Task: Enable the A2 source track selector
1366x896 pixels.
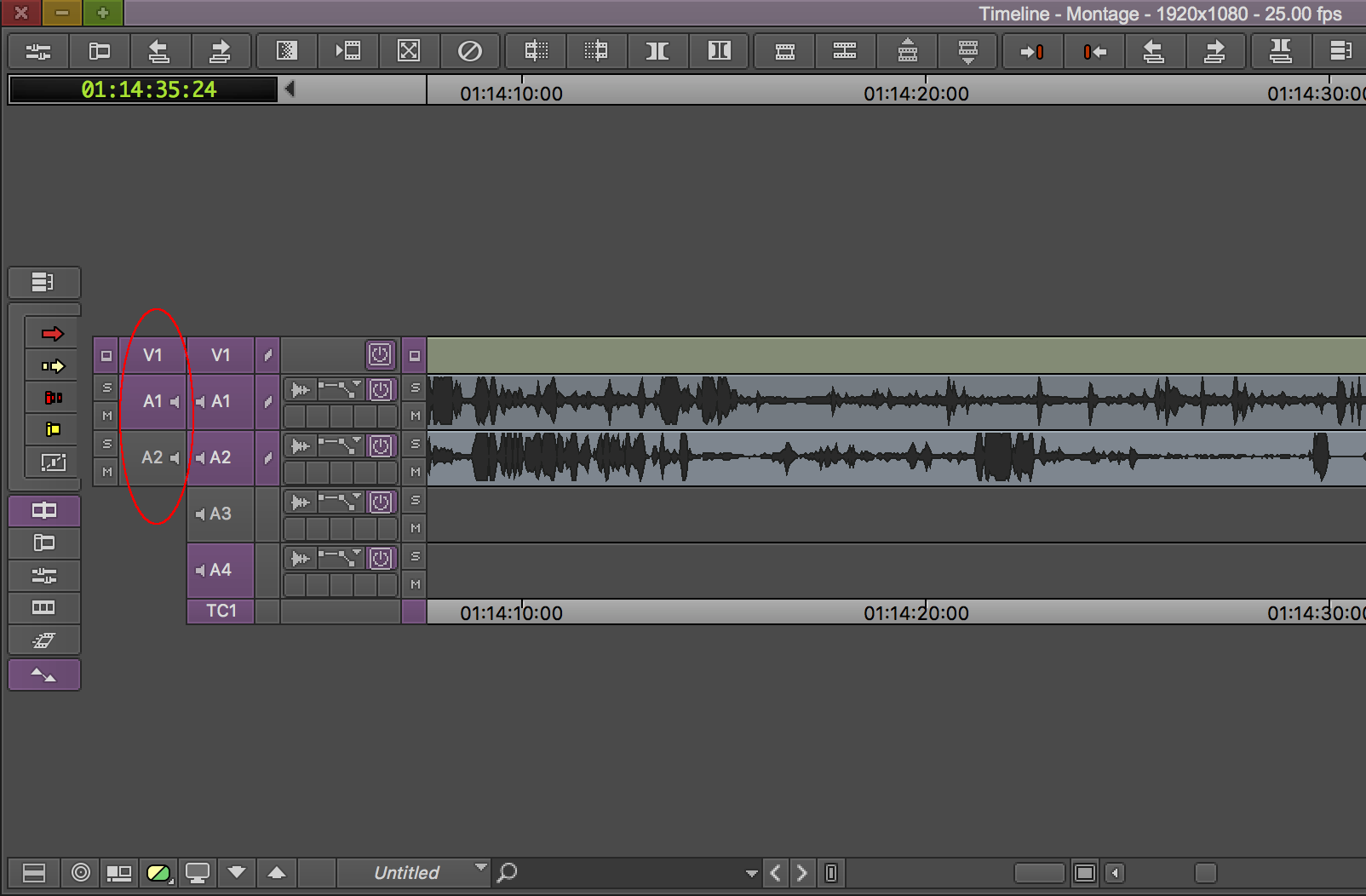Action: point(153,457)
